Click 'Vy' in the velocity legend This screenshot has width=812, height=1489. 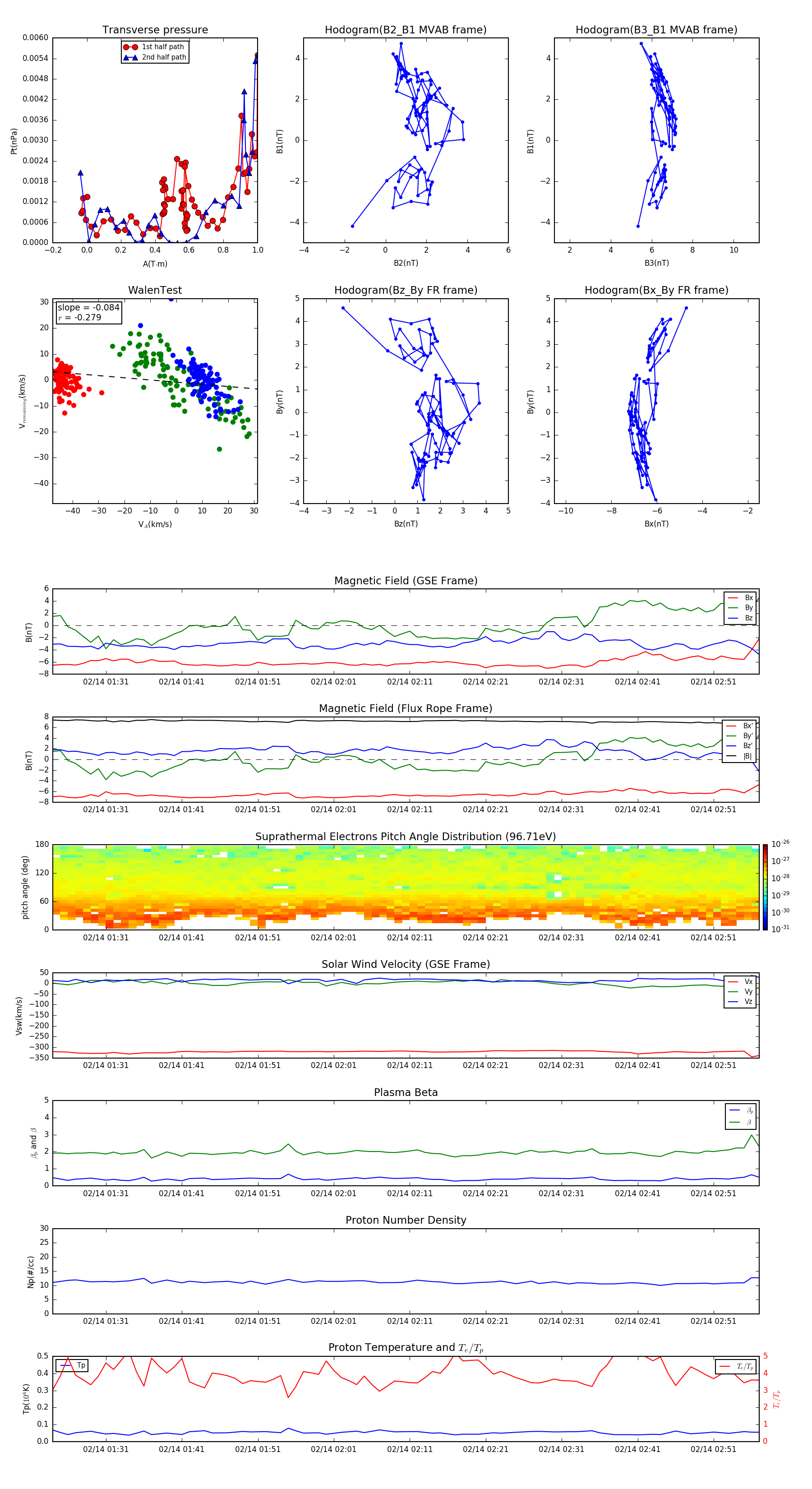tap(740, 992)
